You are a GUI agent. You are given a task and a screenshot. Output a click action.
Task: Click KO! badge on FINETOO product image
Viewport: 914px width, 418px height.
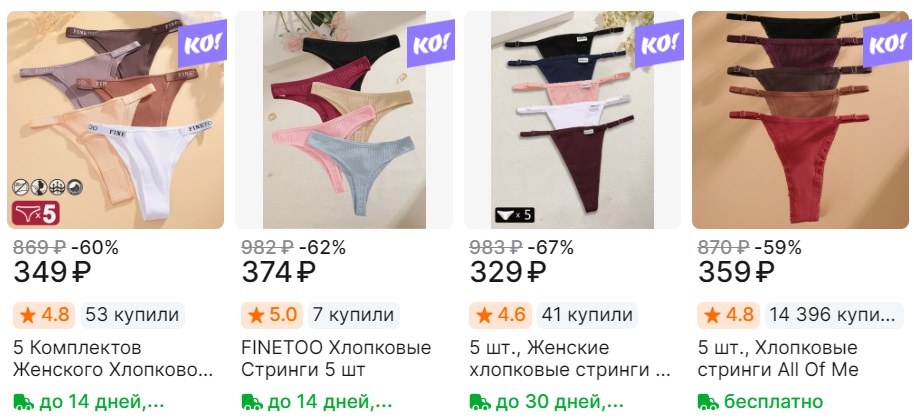click(431, 43)
